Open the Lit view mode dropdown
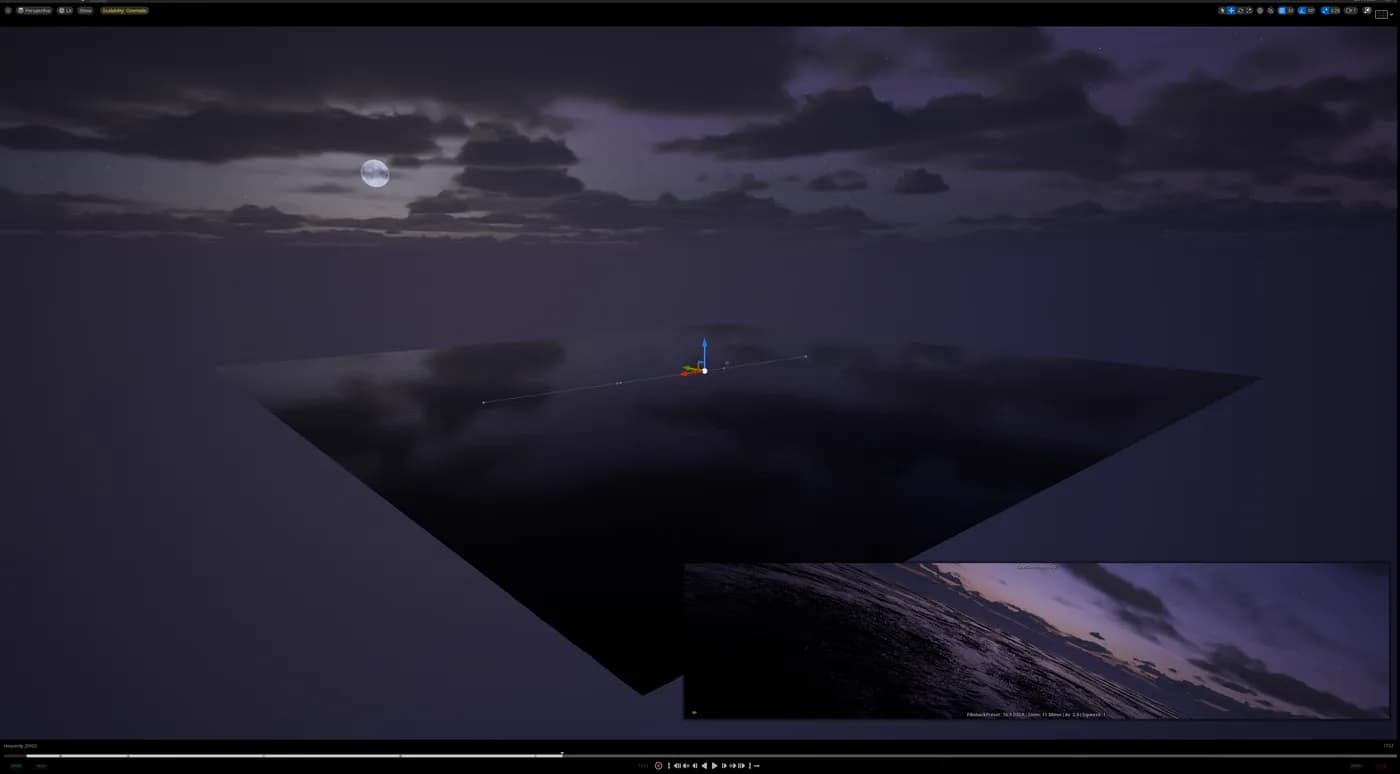The width and height of the screenshot is (1400, 774). [x=65, y=10]
